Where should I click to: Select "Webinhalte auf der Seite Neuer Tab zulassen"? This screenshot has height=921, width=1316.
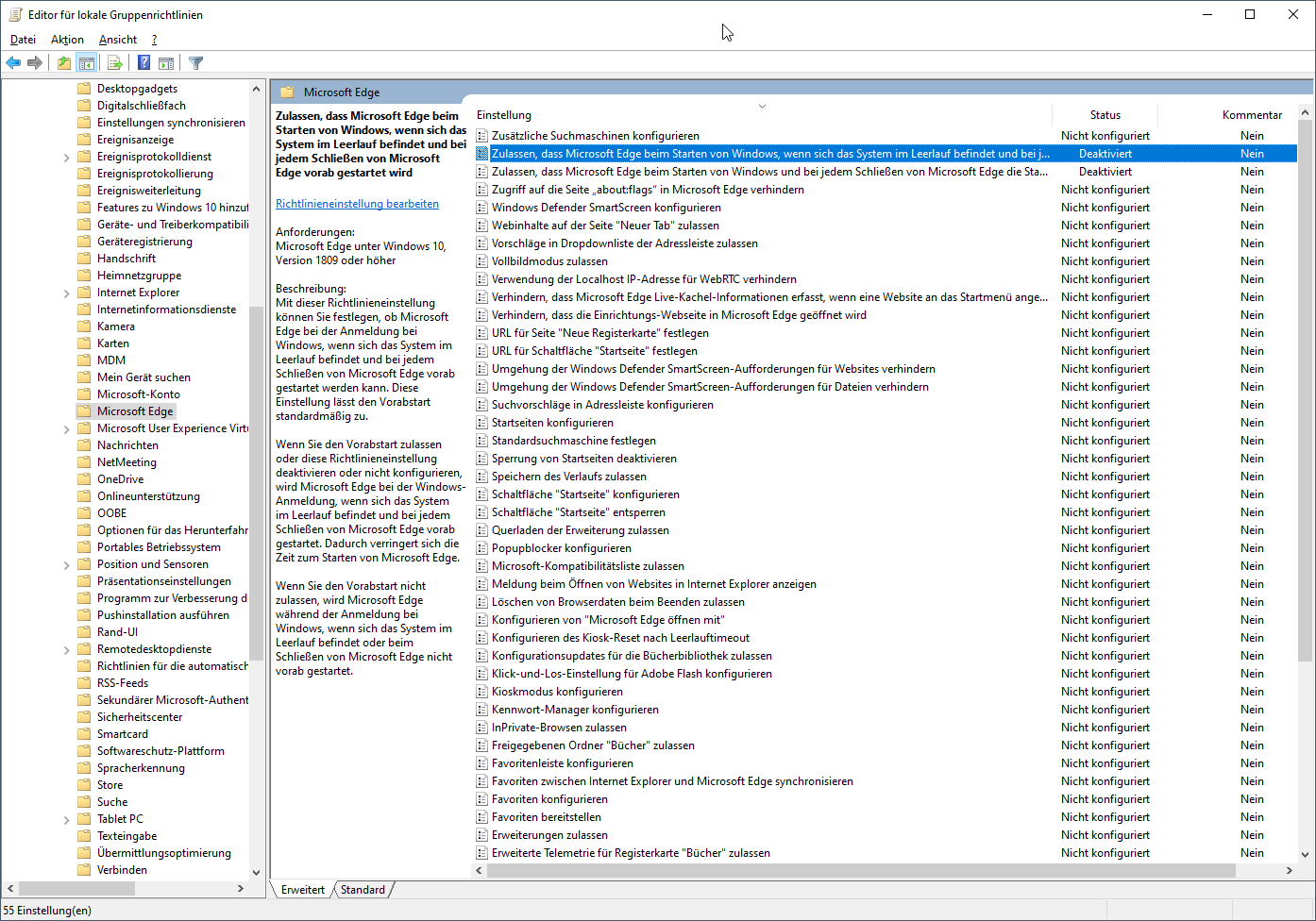coord(886,226)
